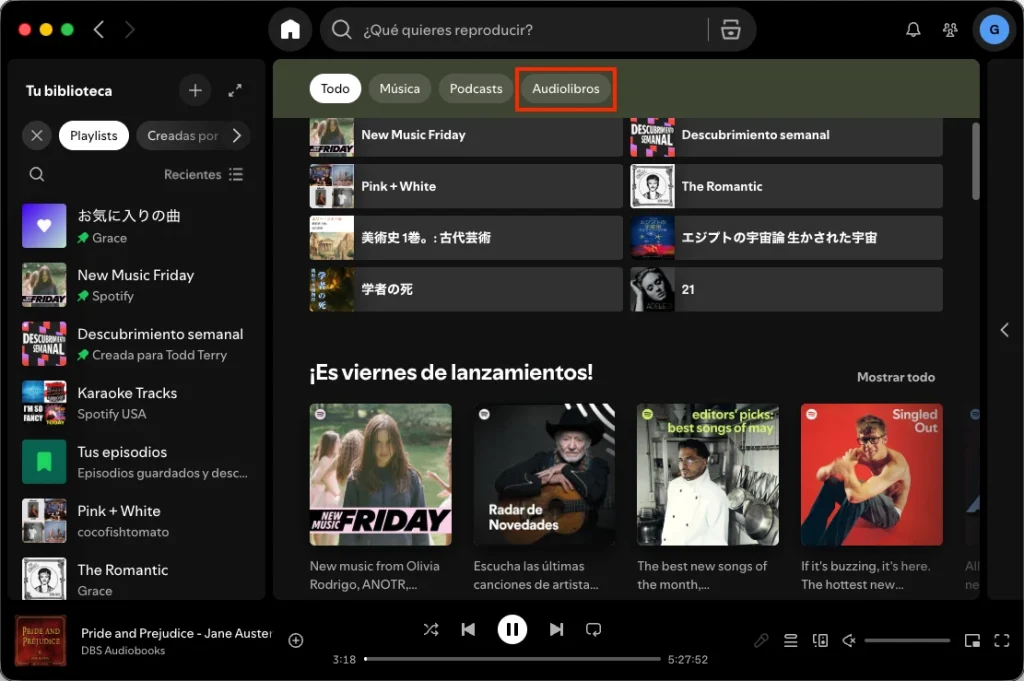Viewport: 1024px width, 681px height.
Task: Open Radar de Novedades card
Action: point(544,474)
